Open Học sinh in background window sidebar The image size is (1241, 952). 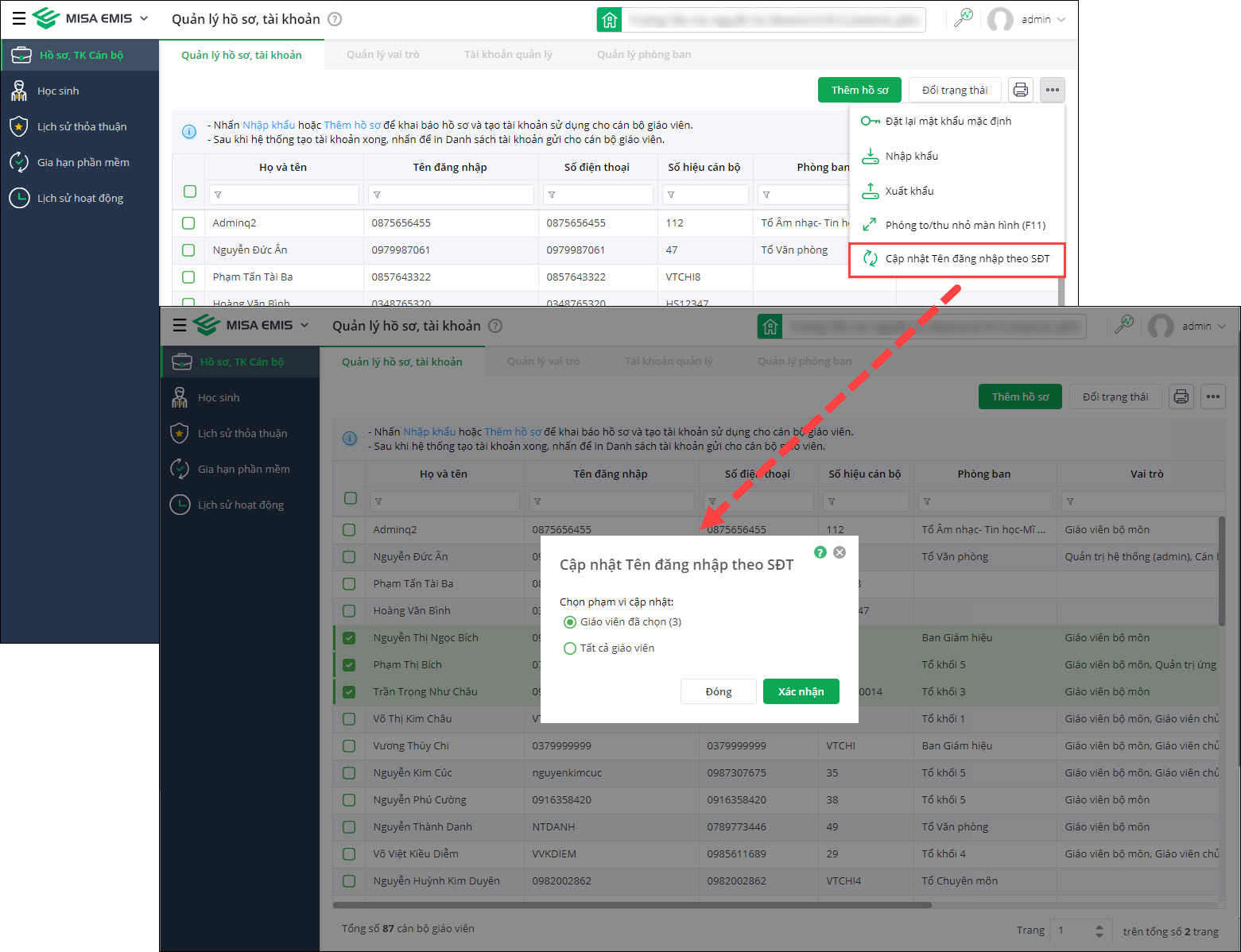pyautogui.click(x=80, y=91)
